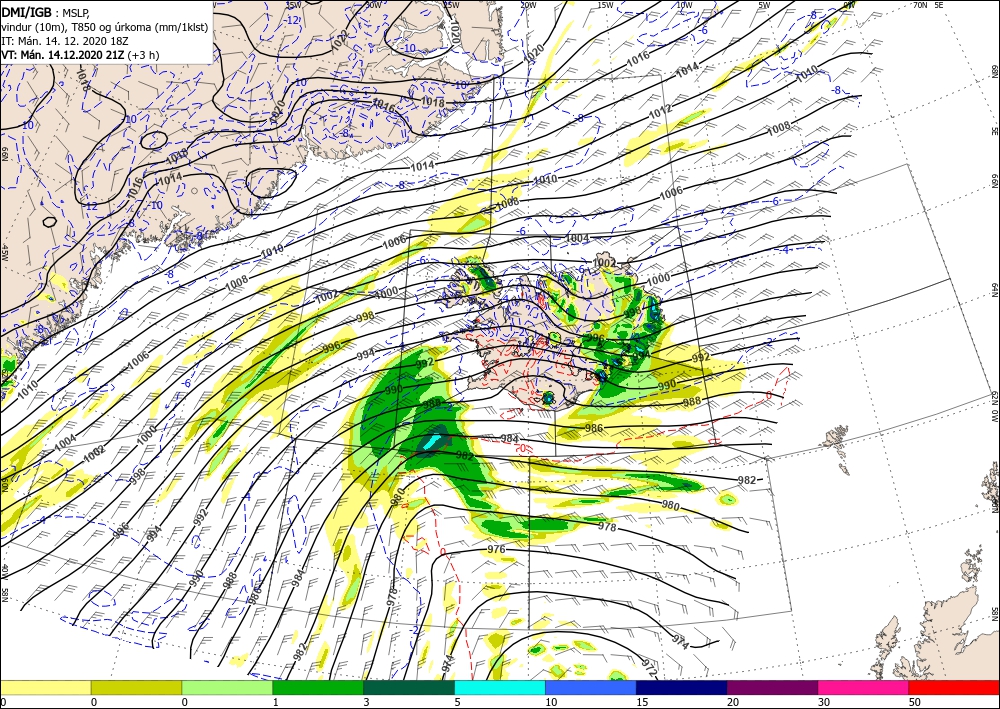Select the dark green 3–5 mm swatch
The height and width of the screenshot is (709, 1000).
pos(409,687)
